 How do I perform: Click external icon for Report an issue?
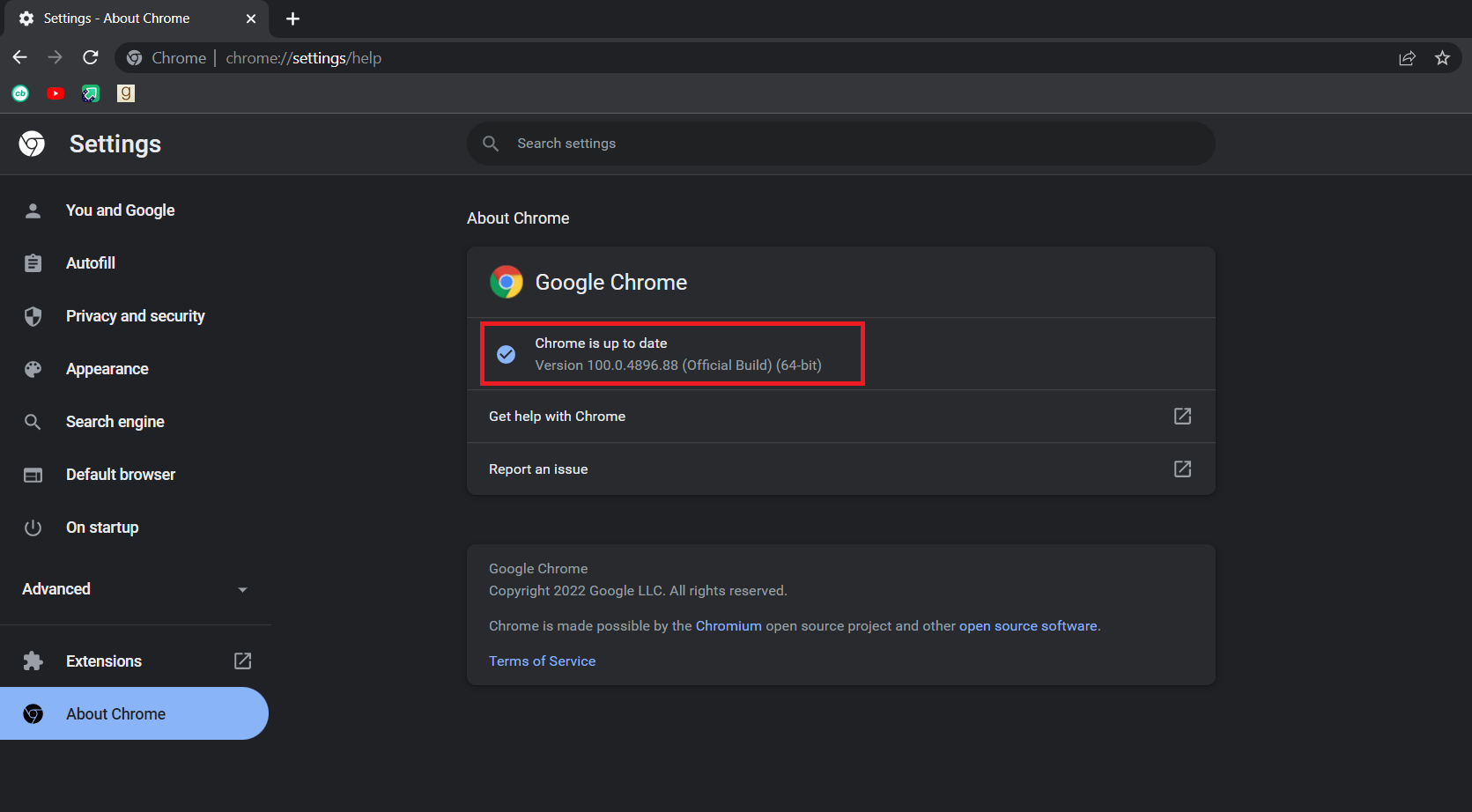click(1182, 469)
